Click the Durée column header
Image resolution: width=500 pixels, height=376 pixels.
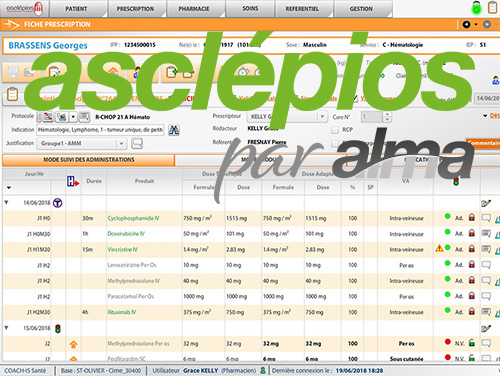coord(94,181)
